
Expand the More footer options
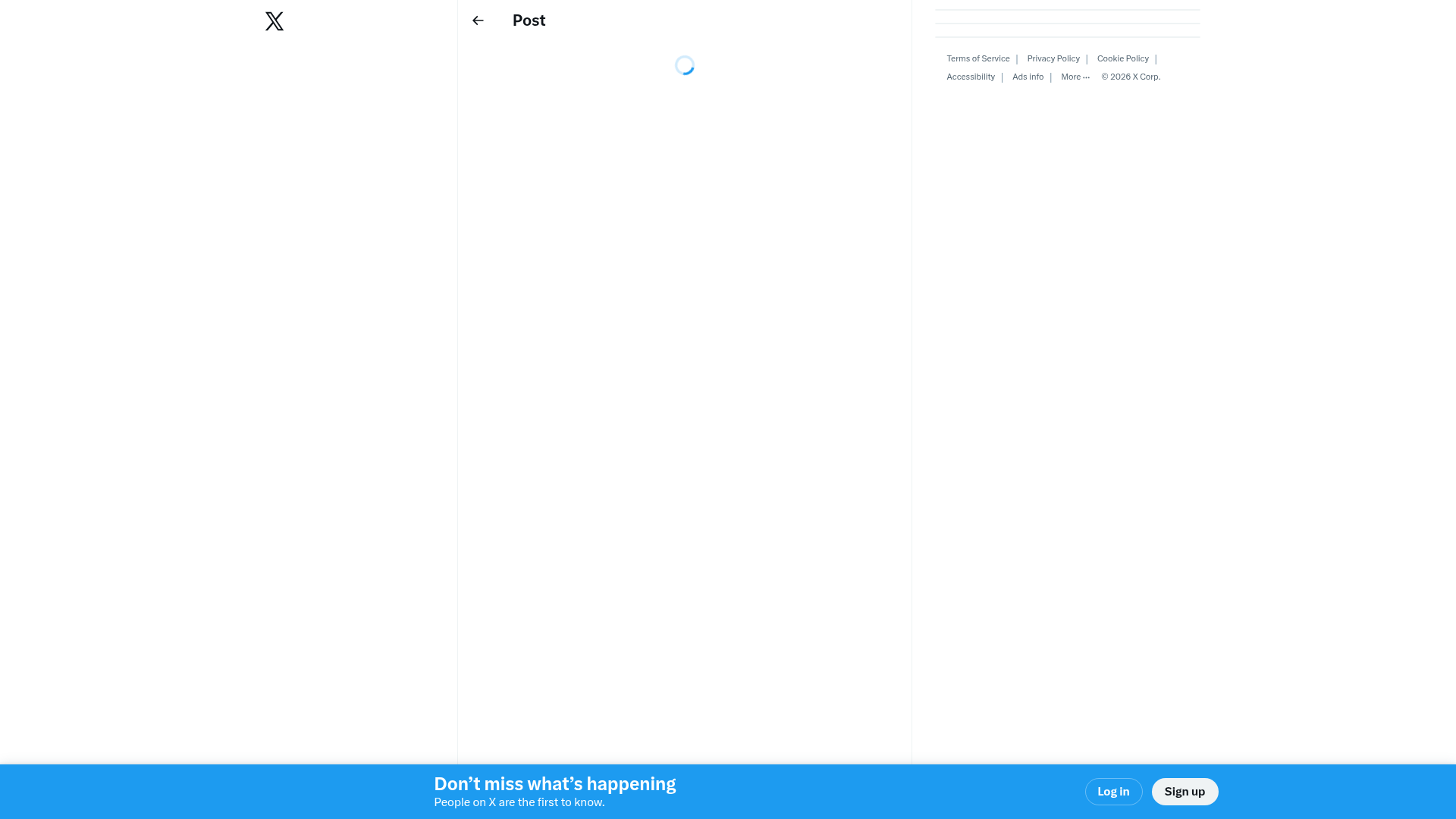(x=1071, y=77)
